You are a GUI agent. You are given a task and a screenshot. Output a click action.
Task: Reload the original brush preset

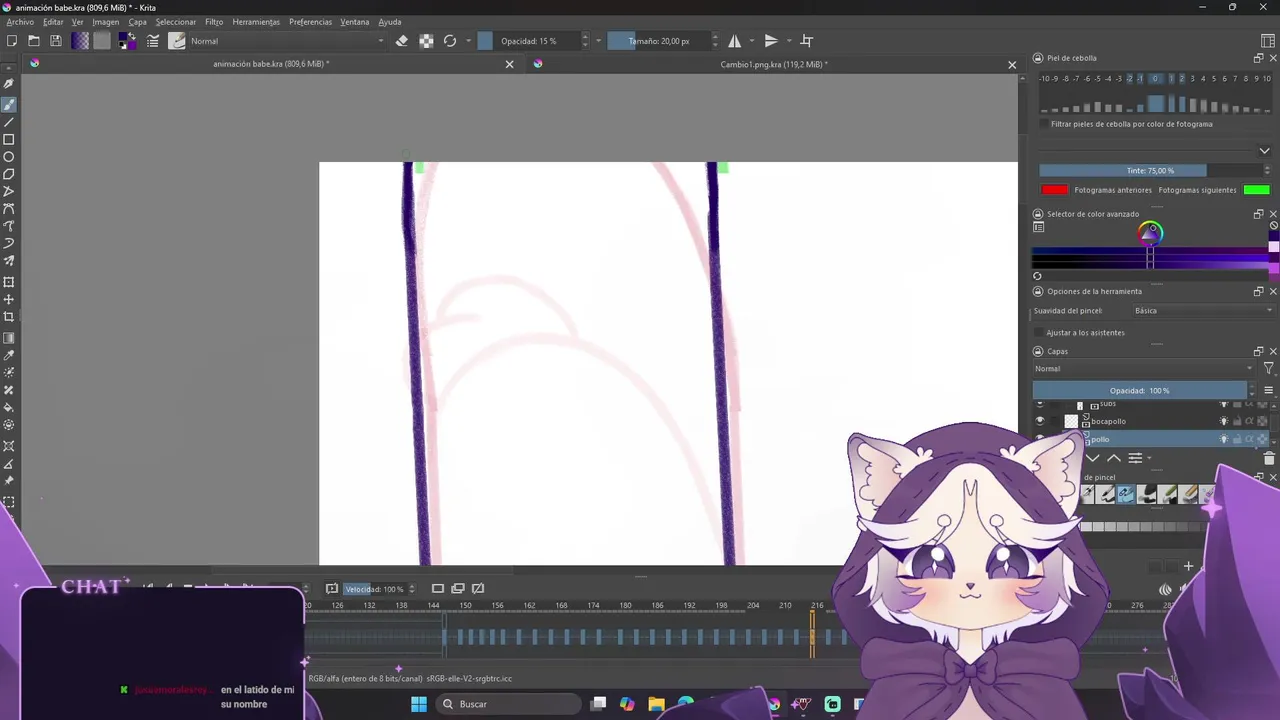pos(450,41)
